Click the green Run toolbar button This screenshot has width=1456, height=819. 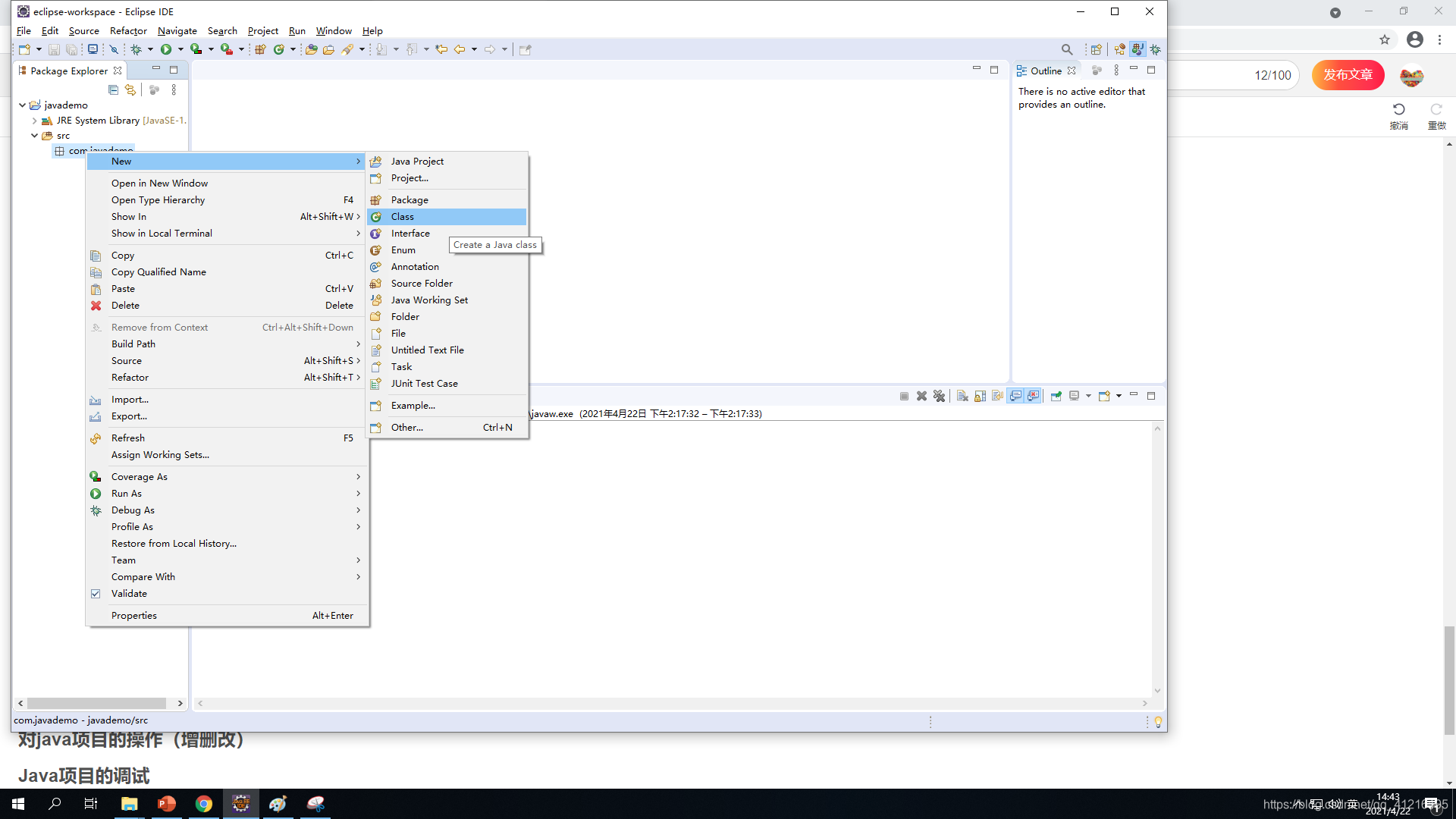click(x=166, y=49)
